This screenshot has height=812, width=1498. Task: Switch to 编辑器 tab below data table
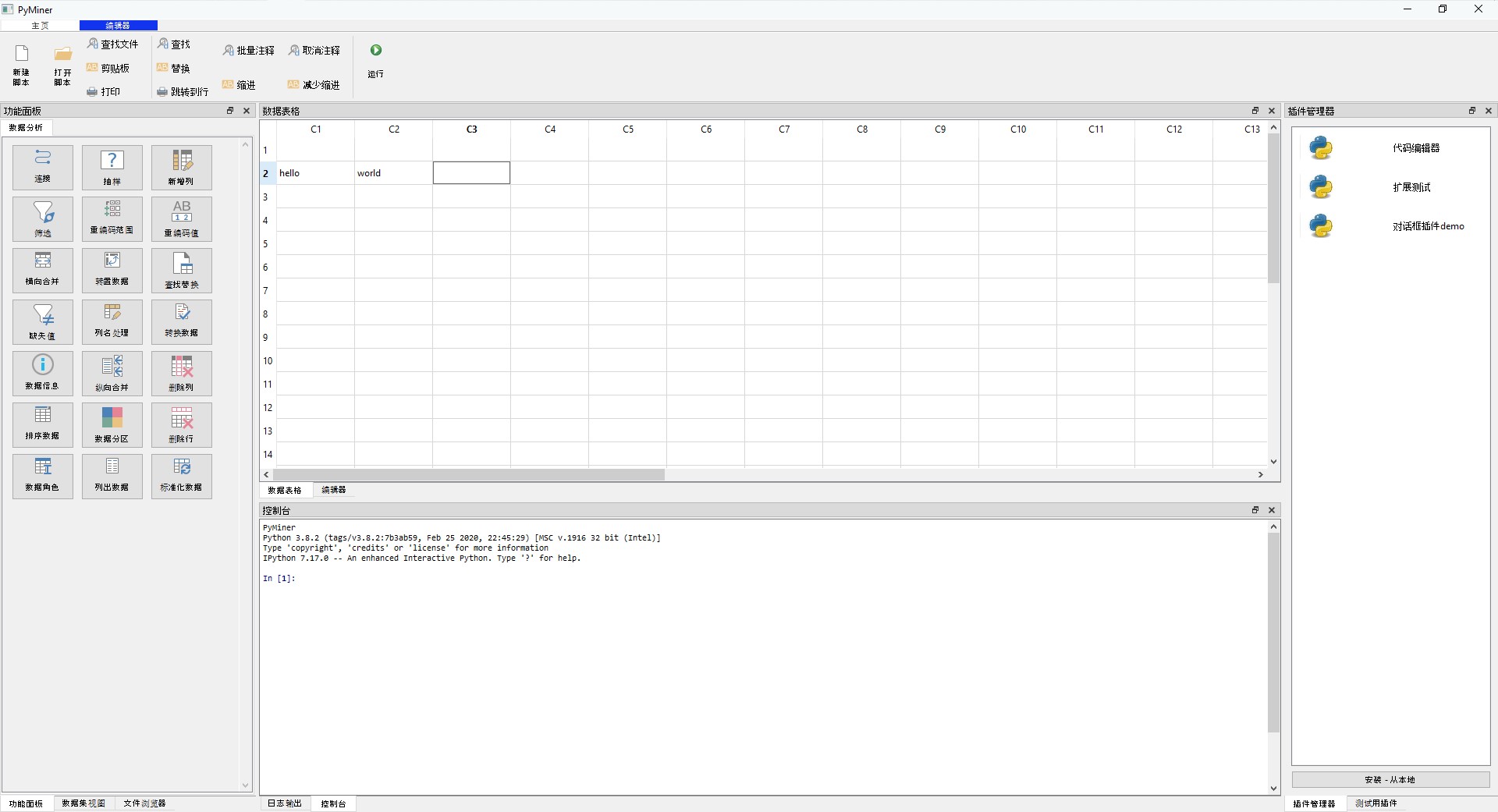tap(334, 490)
